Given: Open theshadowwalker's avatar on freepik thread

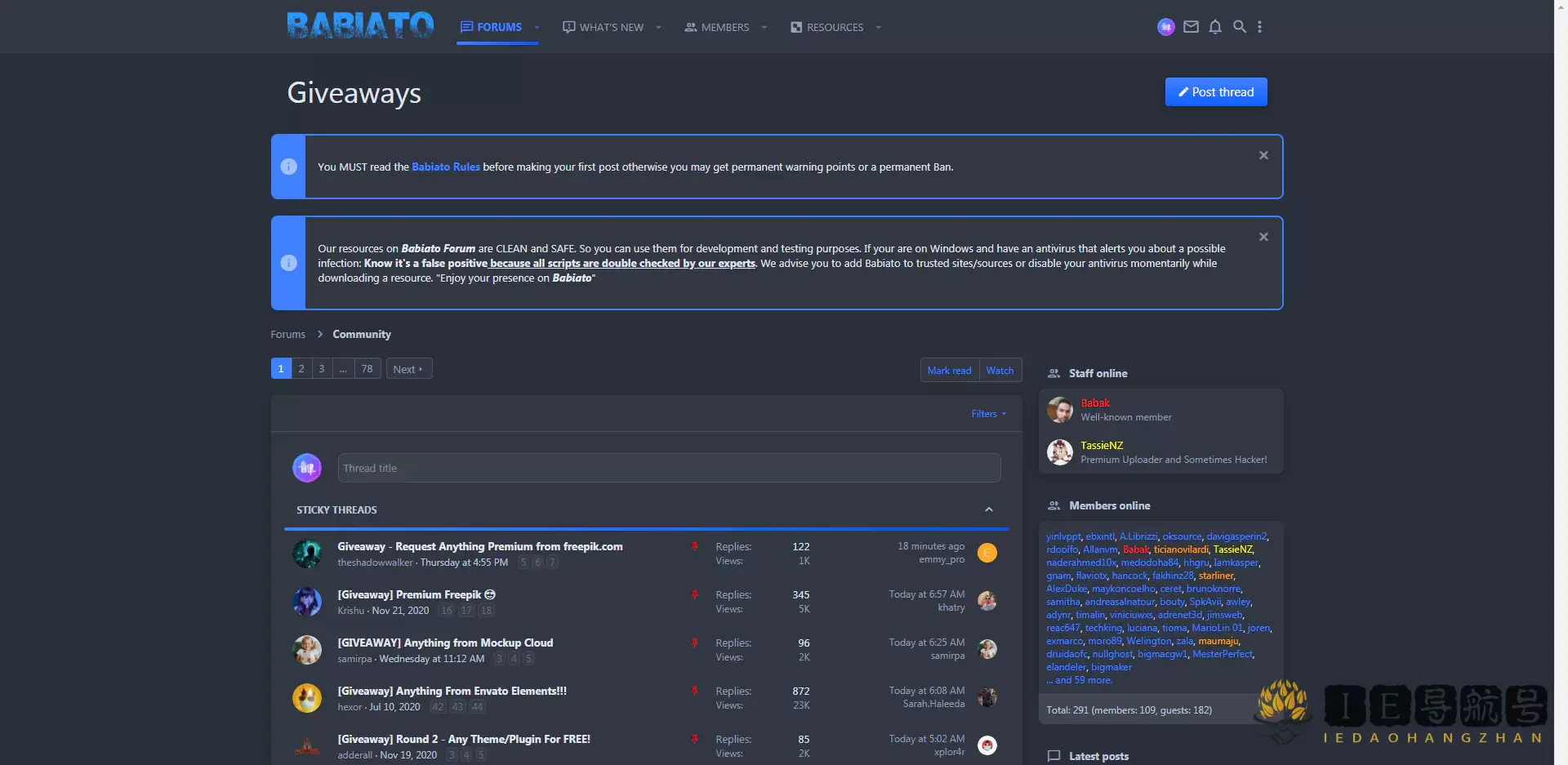Looking at the screenshot, I should [307, 554].
